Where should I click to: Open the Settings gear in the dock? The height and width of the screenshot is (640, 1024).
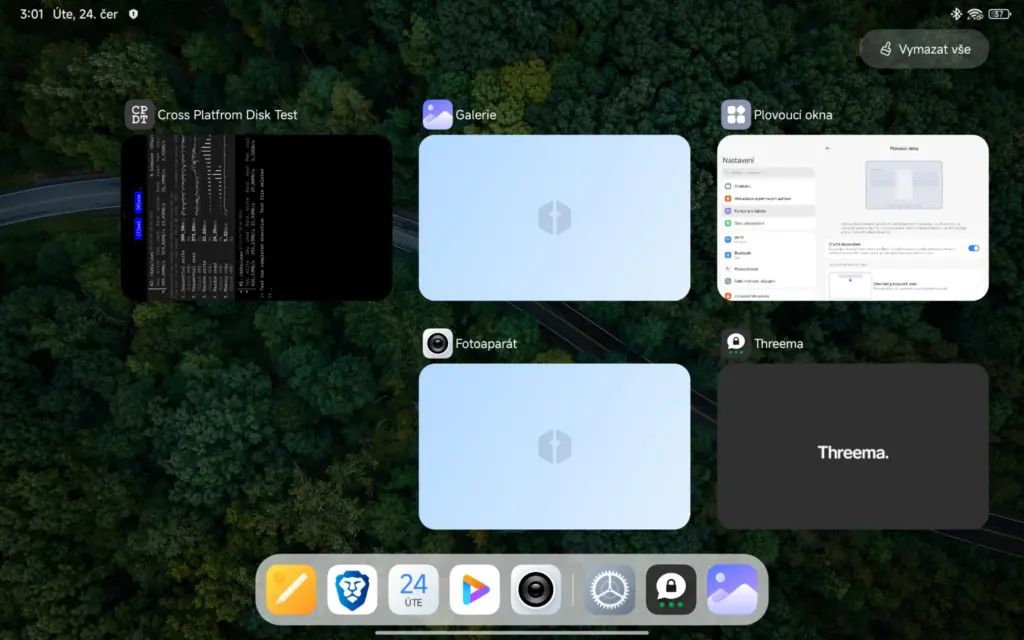tap(610, 590)
